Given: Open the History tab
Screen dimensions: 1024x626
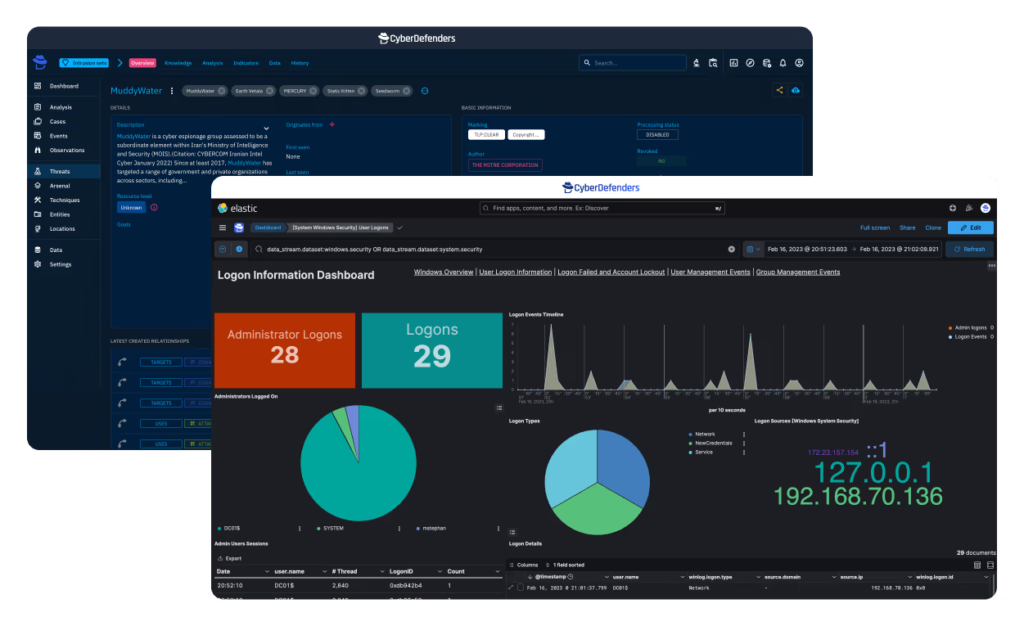Looking at the screenshot, I should (300, 63).
